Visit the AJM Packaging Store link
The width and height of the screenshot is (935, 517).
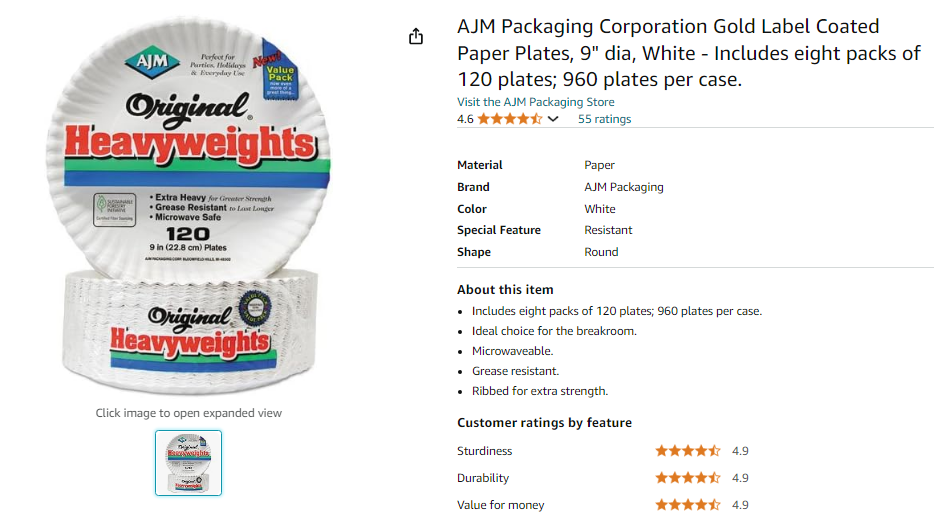535,102
